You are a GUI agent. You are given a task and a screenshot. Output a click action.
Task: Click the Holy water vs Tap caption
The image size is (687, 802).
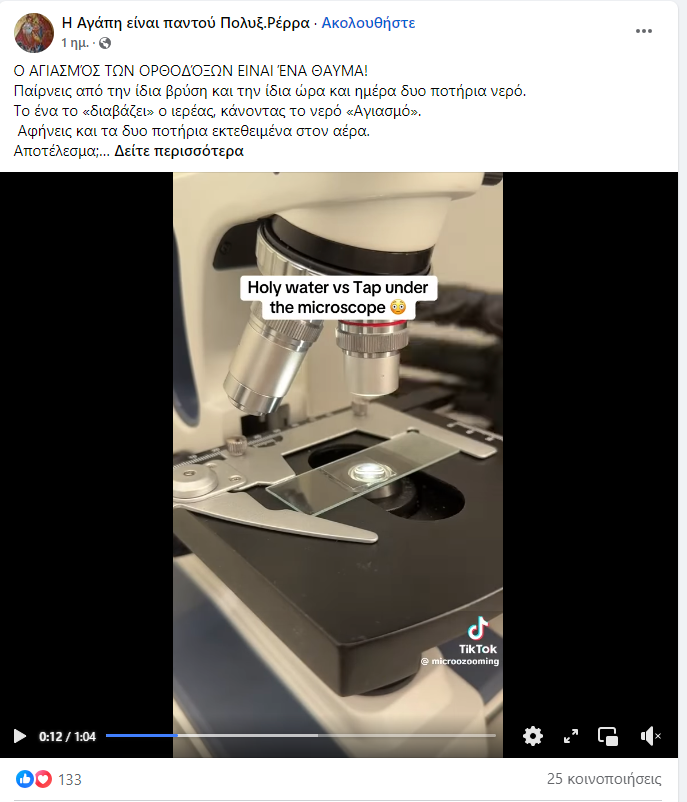[338, 297]
